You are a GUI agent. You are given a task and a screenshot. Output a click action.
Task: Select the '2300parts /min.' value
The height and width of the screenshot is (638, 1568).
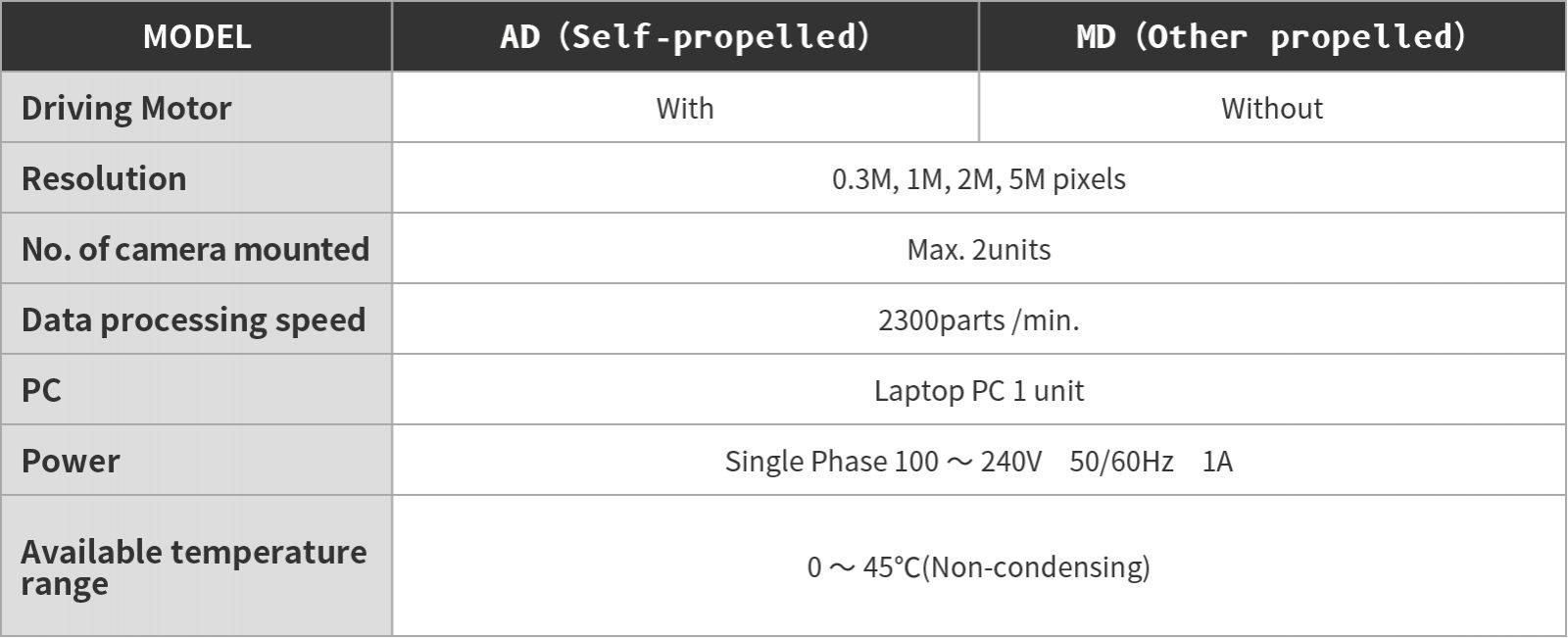[x=978, y=320]
